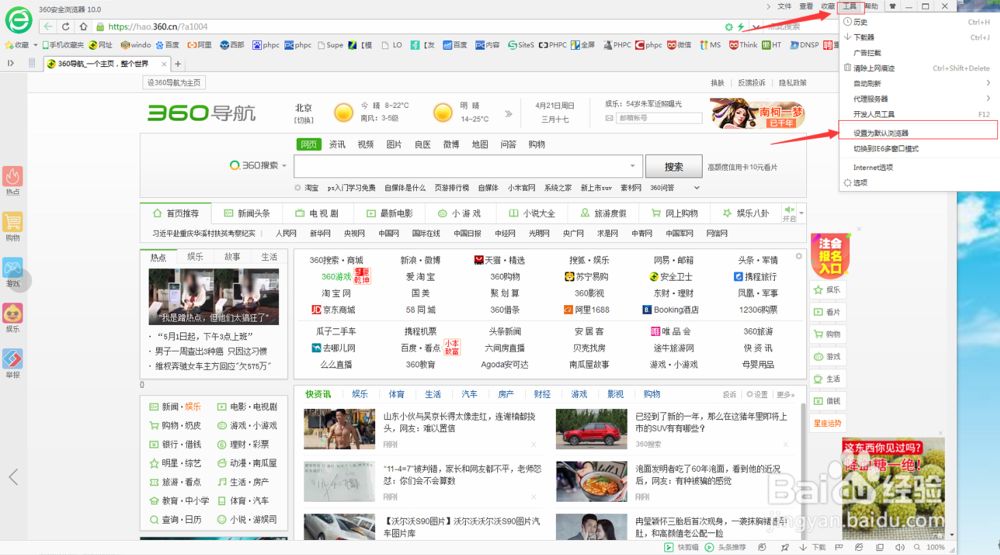The width and height of the screenshot is (1000, 555).
Task: Click in the 360 search input field
Action: pyautogui.click(x=467, y=166)
